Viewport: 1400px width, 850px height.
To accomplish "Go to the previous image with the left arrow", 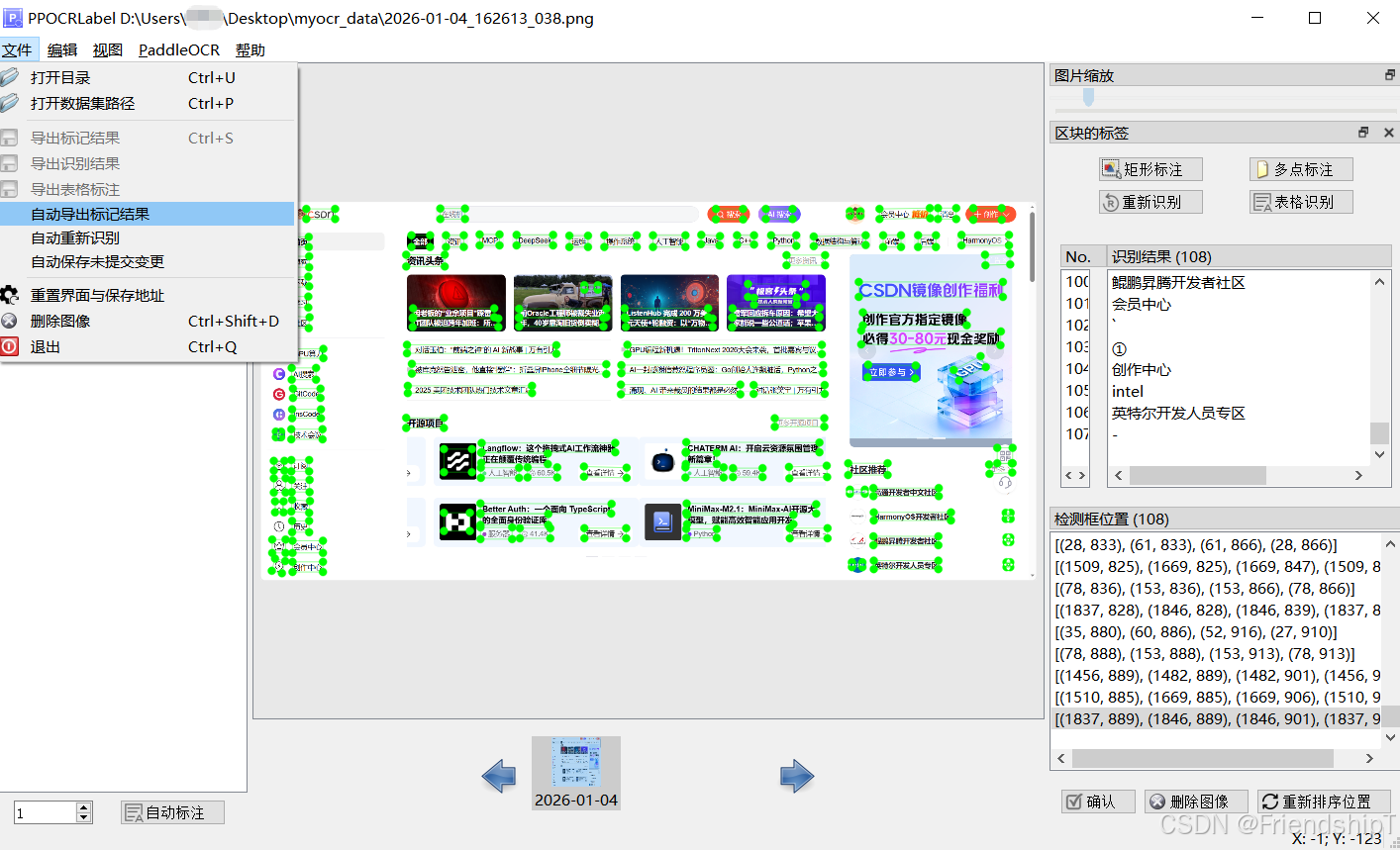I will pos(499,776).
